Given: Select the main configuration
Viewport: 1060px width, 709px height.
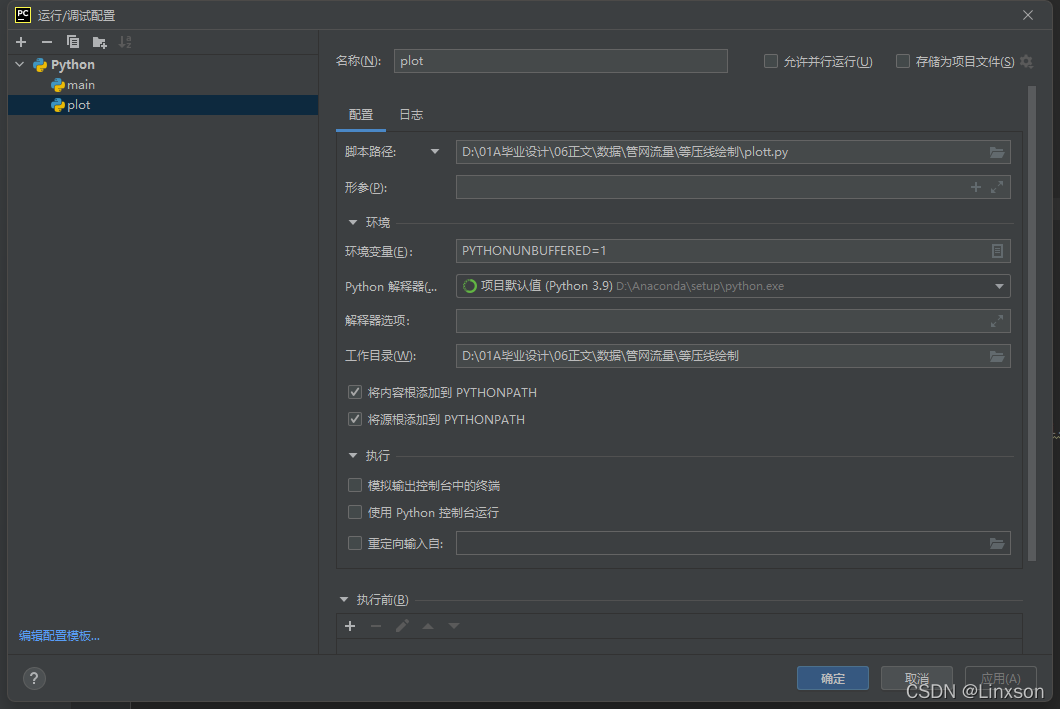Looking at the screenshot, I should [163, 84].
